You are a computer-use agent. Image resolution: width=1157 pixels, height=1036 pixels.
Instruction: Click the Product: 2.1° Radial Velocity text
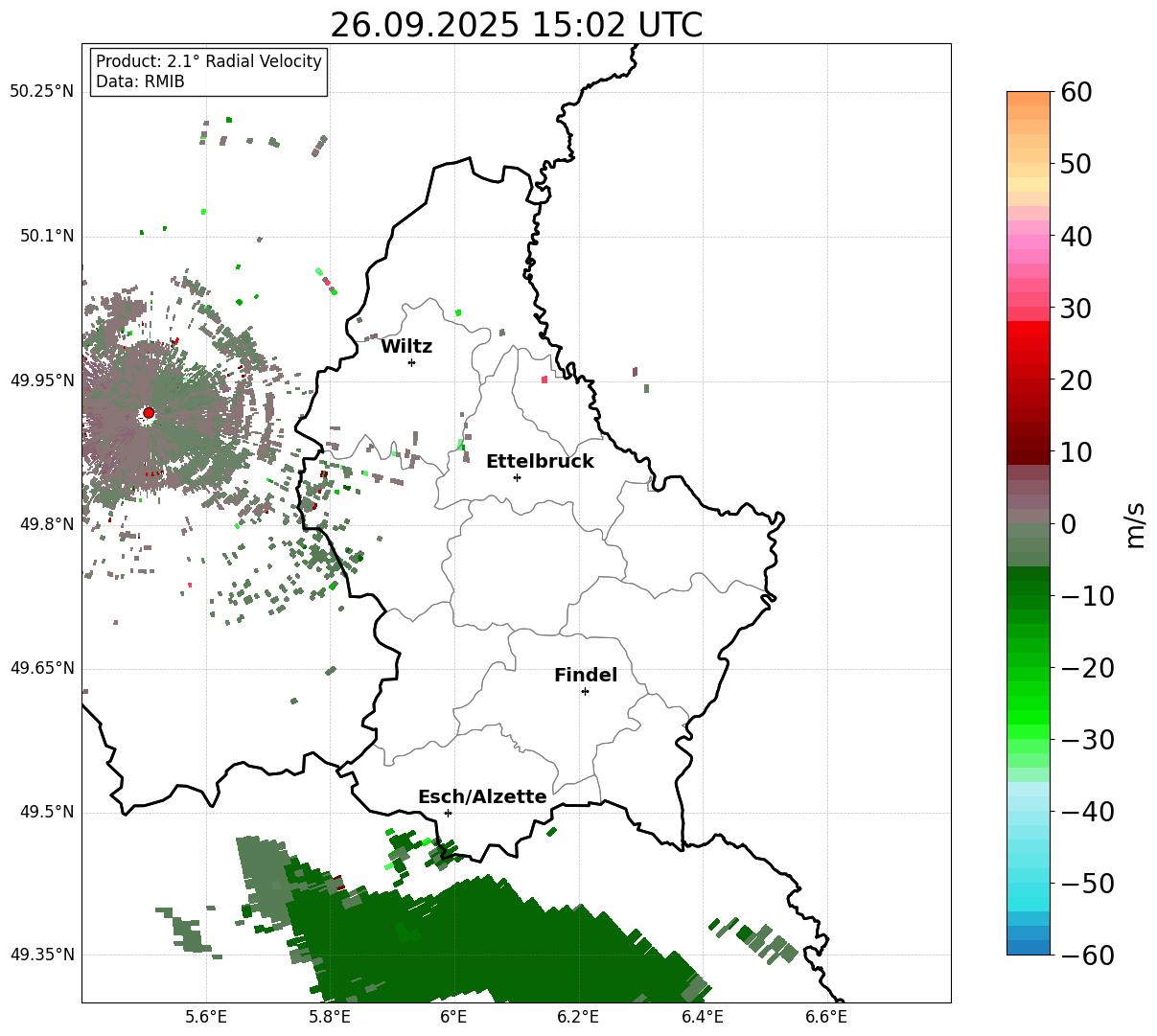point(209,61)
